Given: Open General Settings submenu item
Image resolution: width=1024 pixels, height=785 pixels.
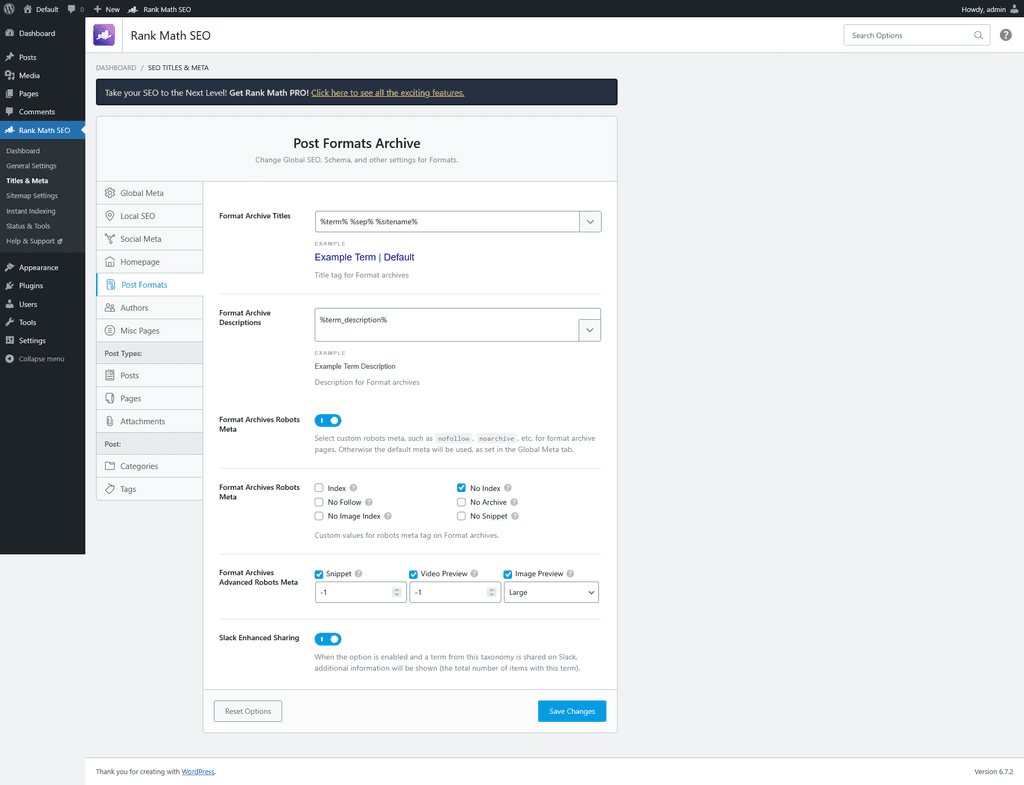Looking at the screenshot, I should click(31, 166).
